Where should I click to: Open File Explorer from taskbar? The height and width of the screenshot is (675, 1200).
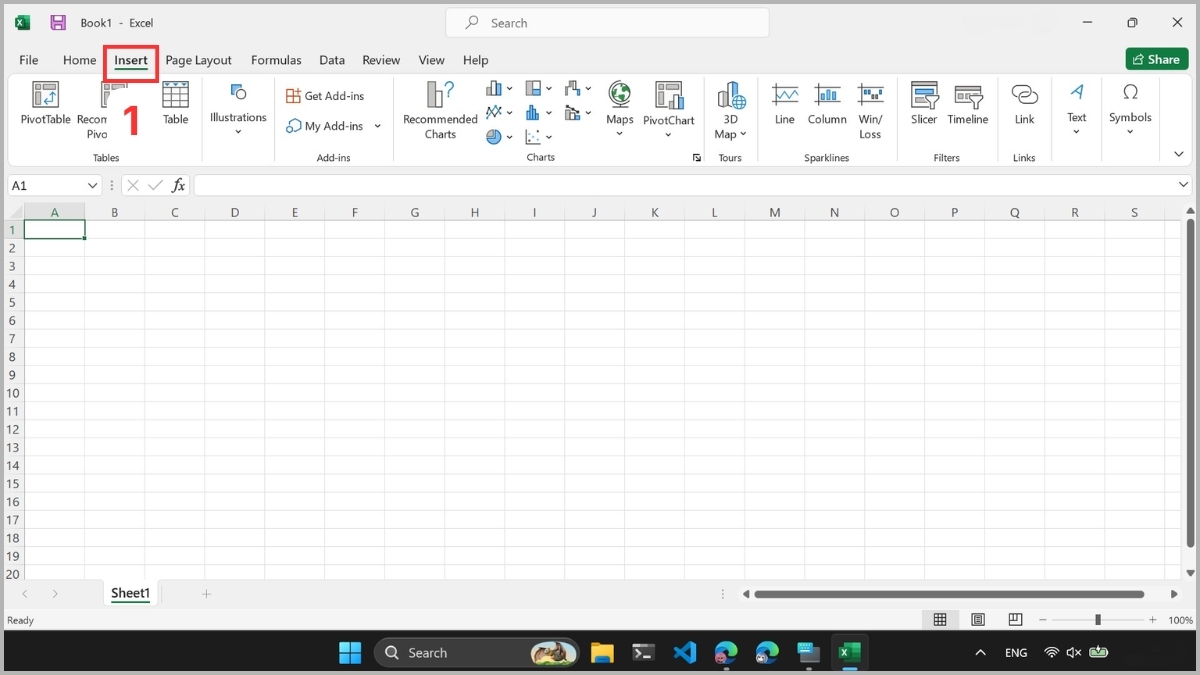click(x=602, y=653)
